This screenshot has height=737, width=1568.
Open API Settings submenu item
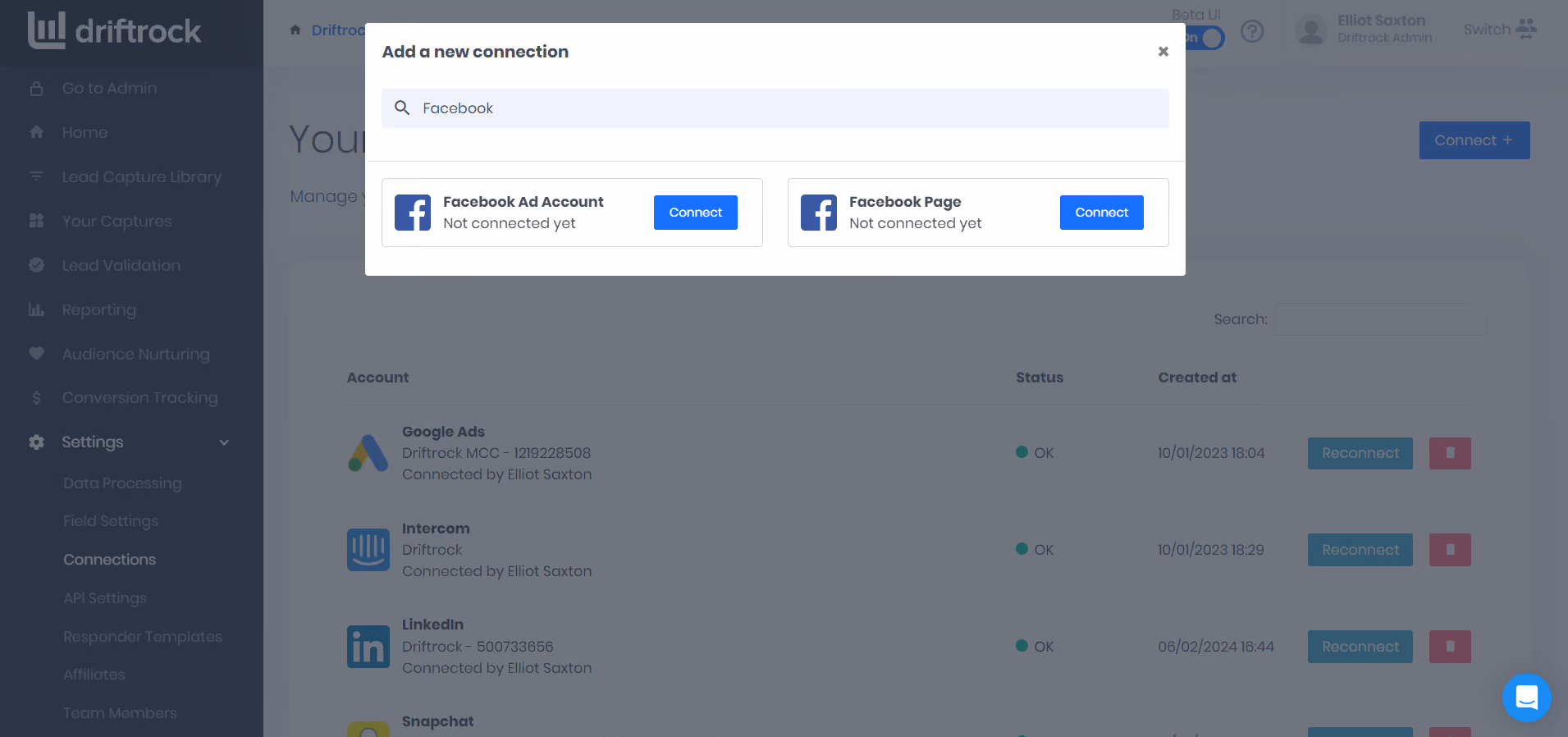click(x=105, y=598)
